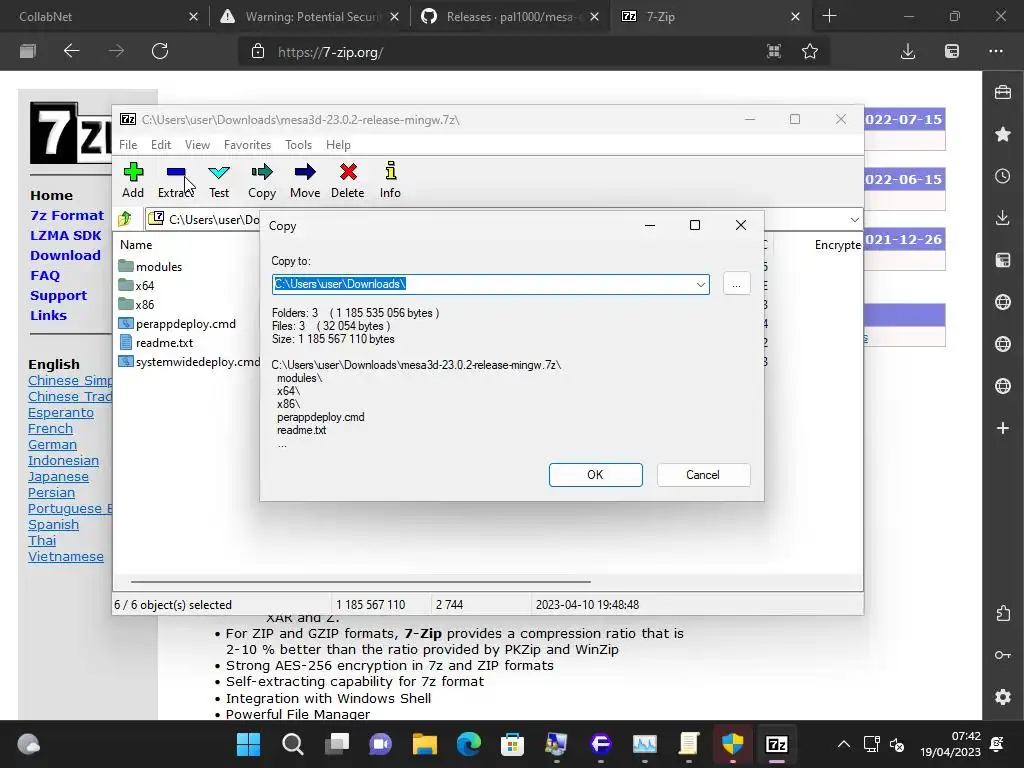Click the Microsoft Store taskbar icon
The image size is (1024, 768).
pyautogui.click(x=513, y=744)
